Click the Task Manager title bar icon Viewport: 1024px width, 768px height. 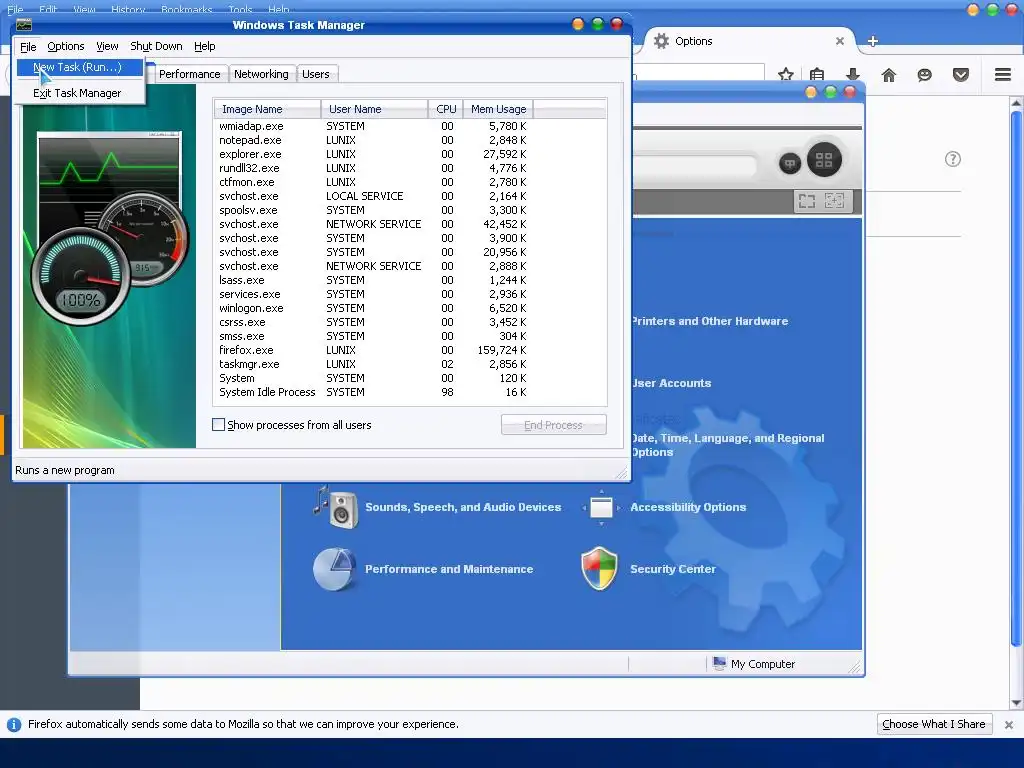click(24, 25)
